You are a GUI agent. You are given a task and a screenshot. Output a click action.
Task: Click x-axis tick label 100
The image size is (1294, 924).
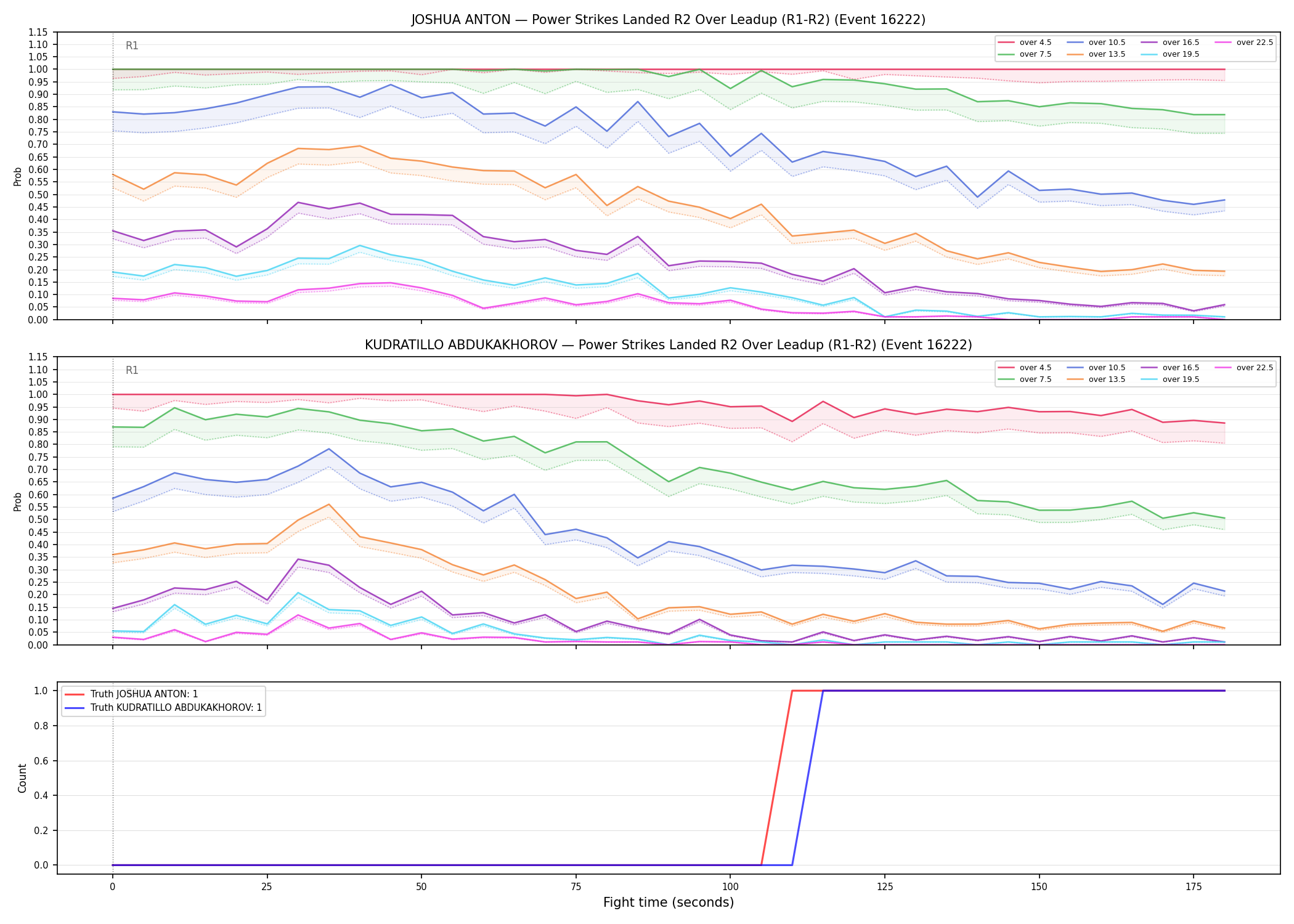pyautogui.click(x=730, y=887)
